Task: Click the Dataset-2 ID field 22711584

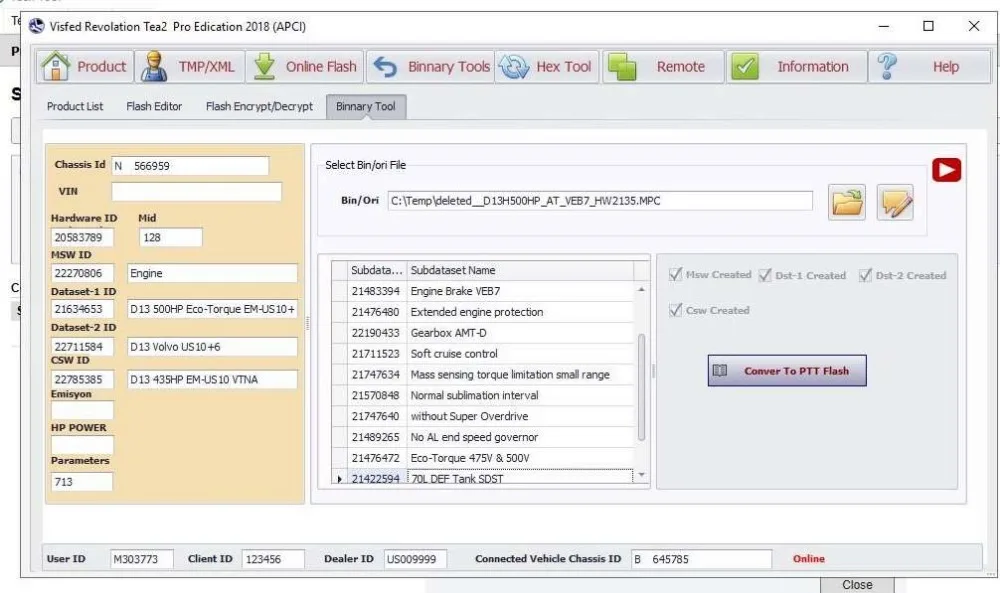Action: (82, 347)
